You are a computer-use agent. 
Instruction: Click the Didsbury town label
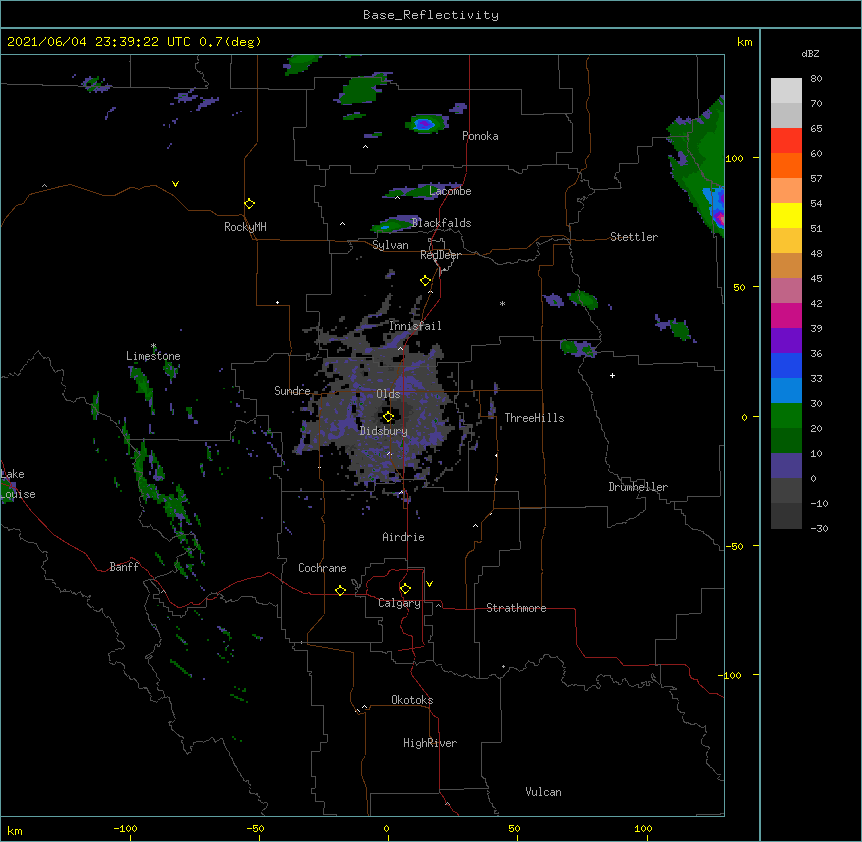coord(384,431)
